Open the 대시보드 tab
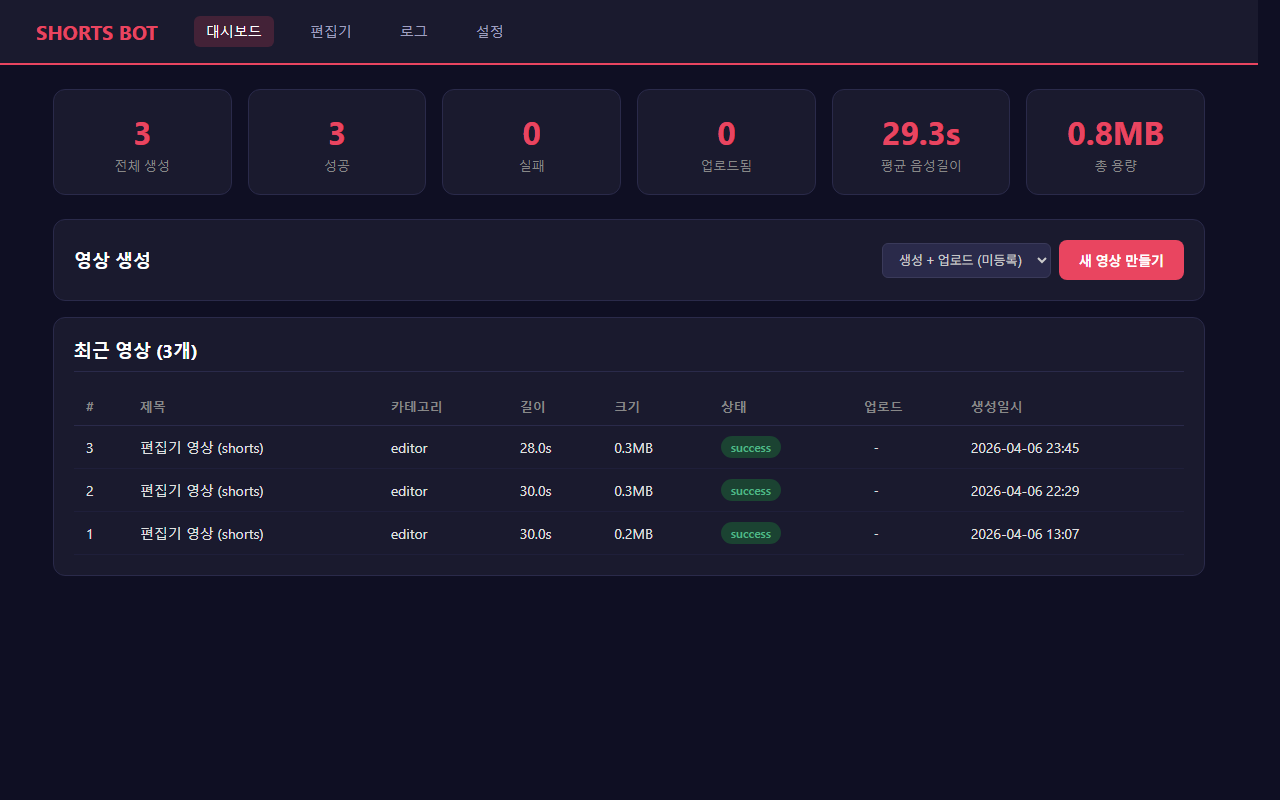The width and height of the screenshot is (1280, 800). click(234, 31)
